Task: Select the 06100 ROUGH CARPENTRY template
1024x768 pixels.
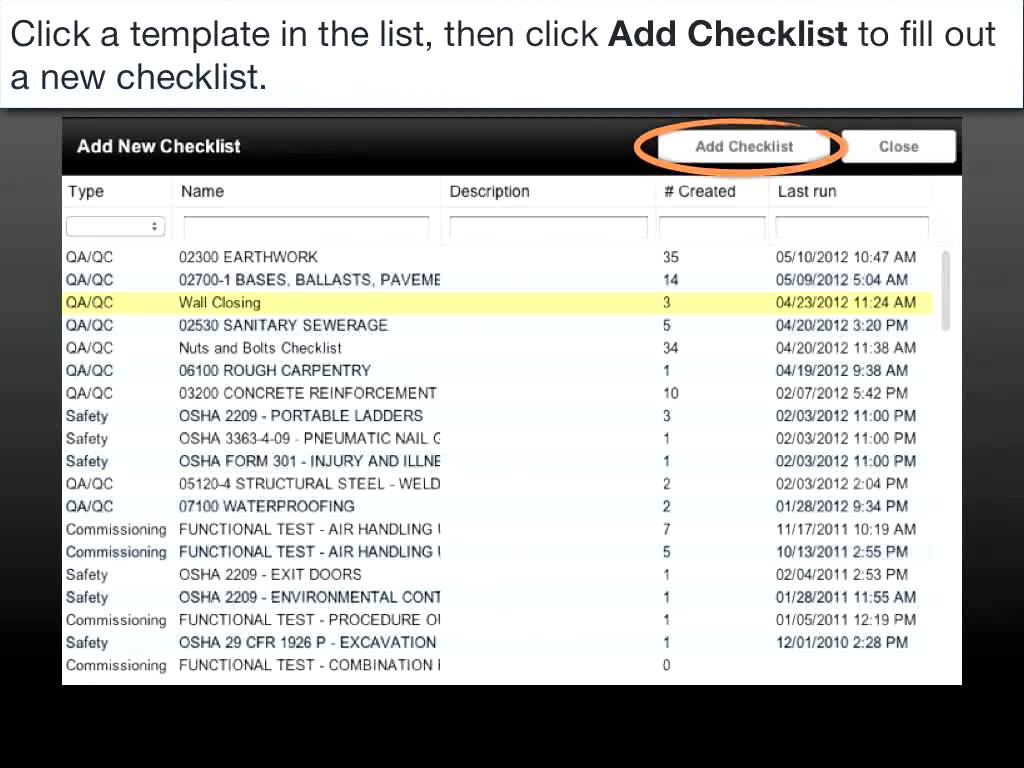Action: [x=300, y=370]
